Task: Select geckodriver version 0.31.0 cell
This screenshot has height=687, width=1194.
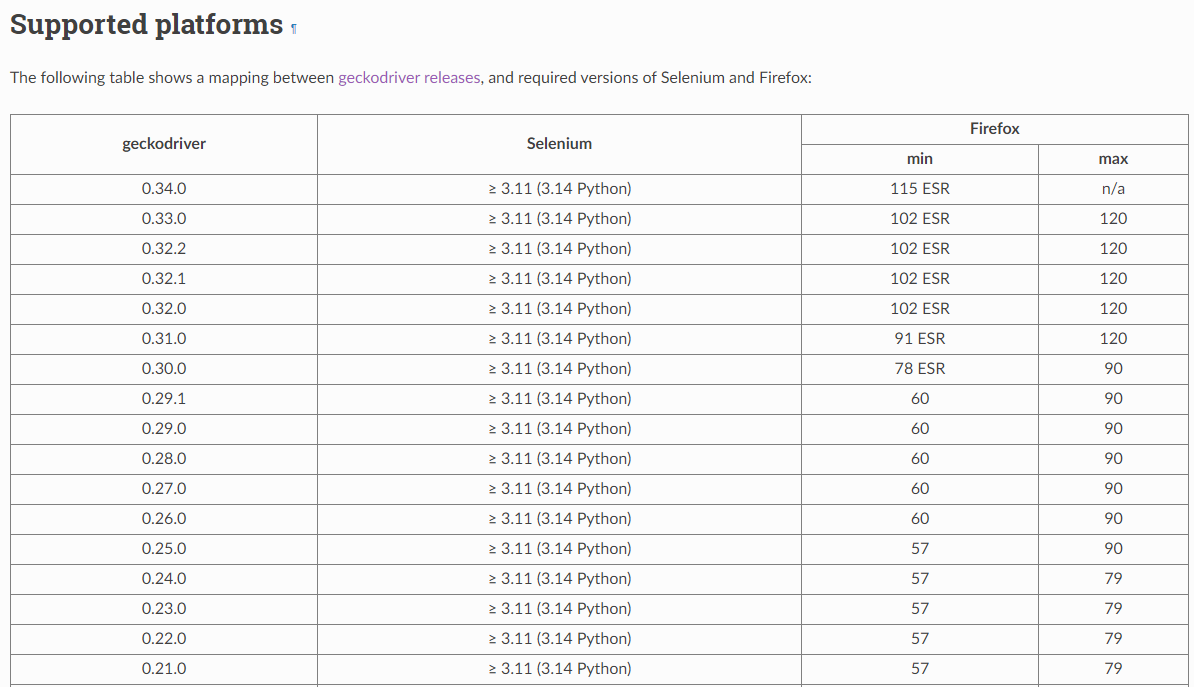Action: [164, 339]
